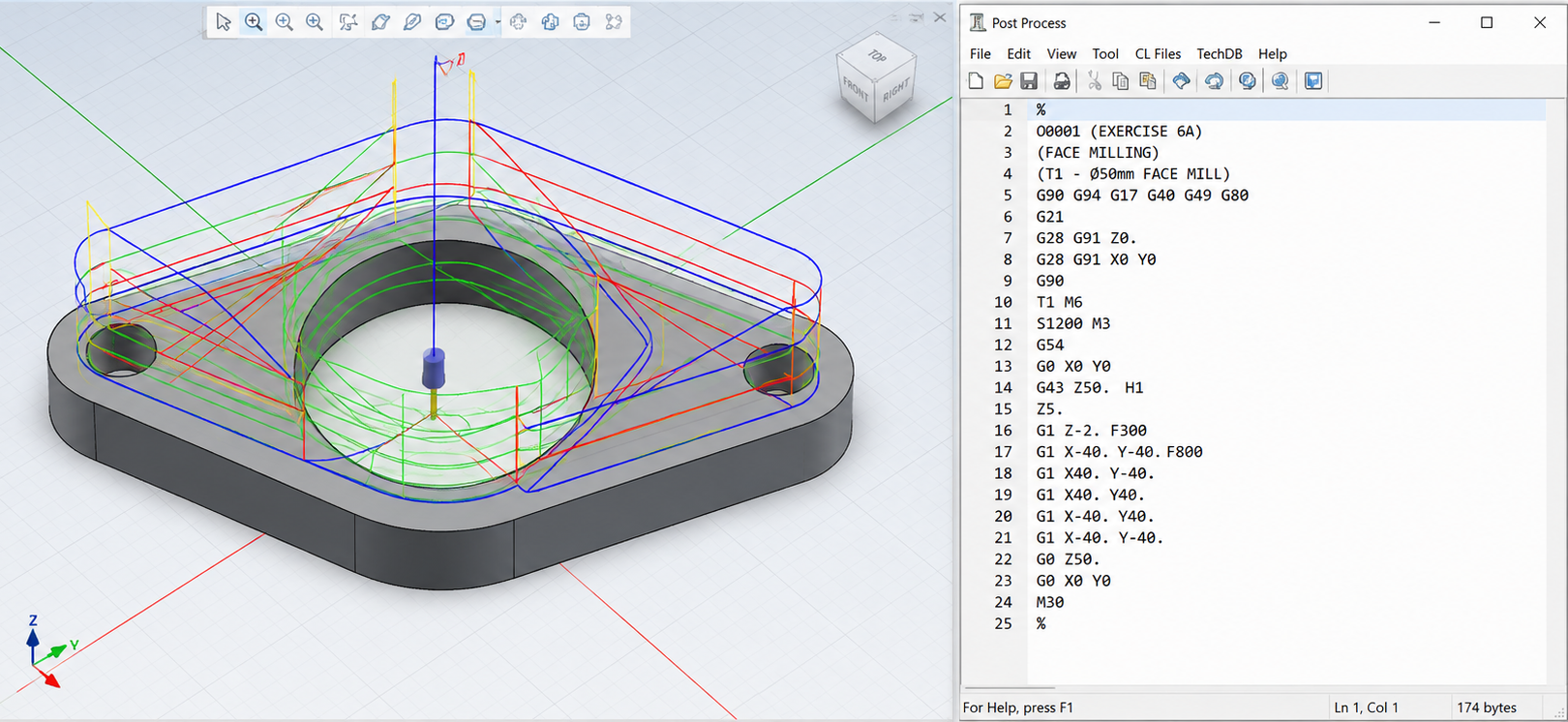The width and height of the screenshot is (1568, 722).
Task: Click the FRONT face of the view cube
Action: tap(856, 90)
